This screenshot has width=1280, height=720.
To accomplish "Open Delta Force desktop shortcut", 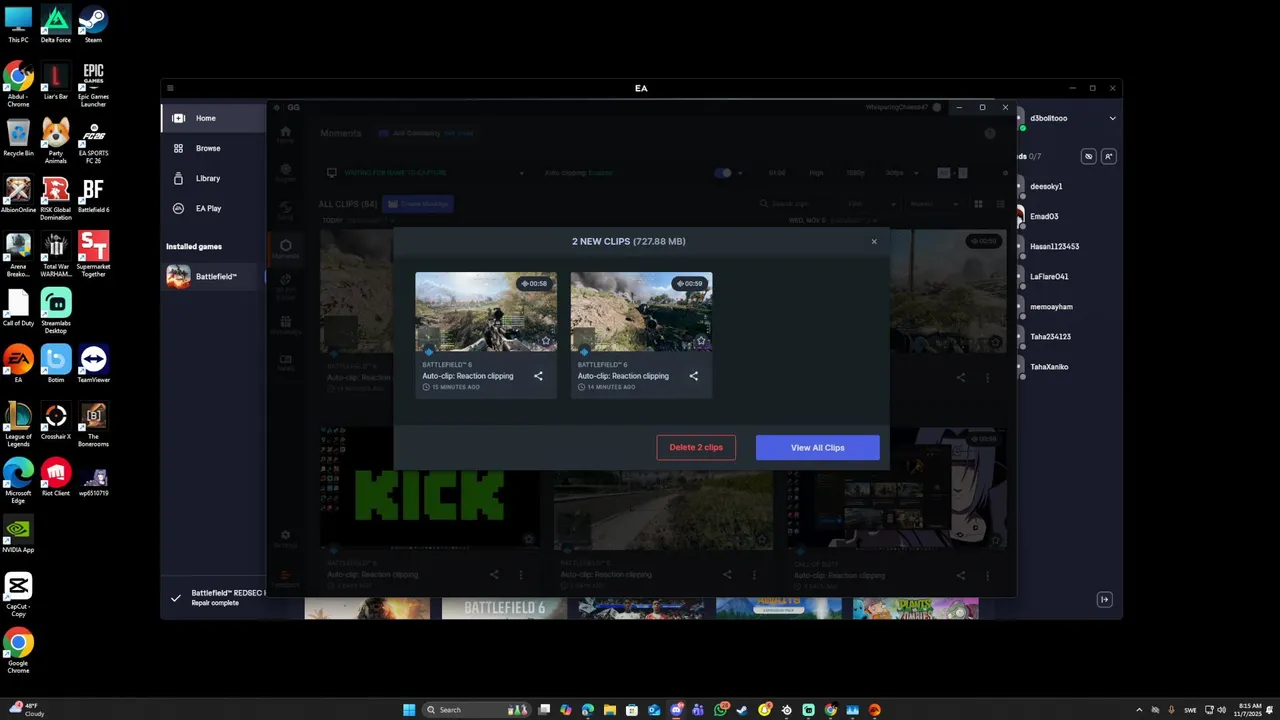I will [x=56, y=25].
